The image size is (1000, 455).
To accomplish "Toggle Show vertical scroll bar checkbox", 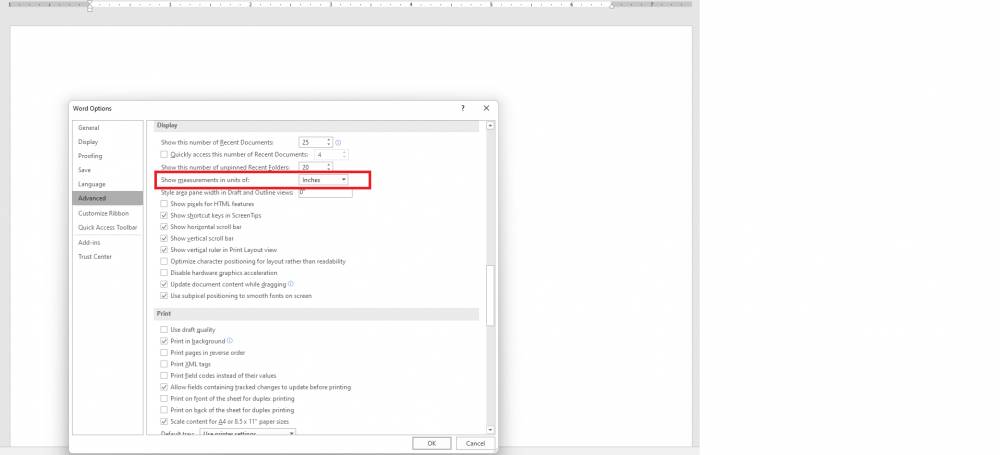I will point(164,238).
